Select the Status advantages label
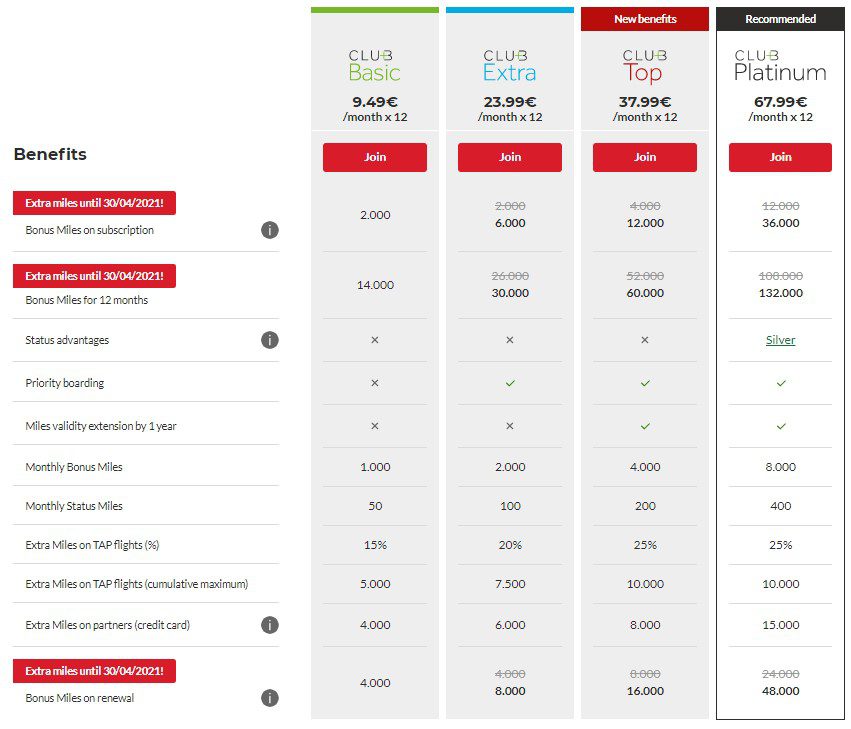The width and height of the screenshot is (851, 729). point(67,340)
